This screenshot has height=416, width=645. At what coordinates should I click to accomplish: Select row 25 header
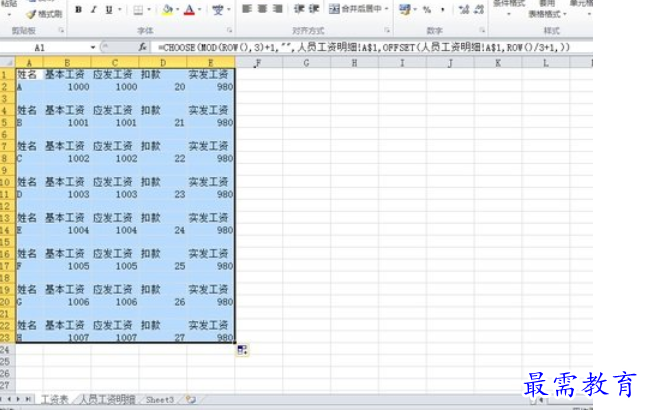7,362
